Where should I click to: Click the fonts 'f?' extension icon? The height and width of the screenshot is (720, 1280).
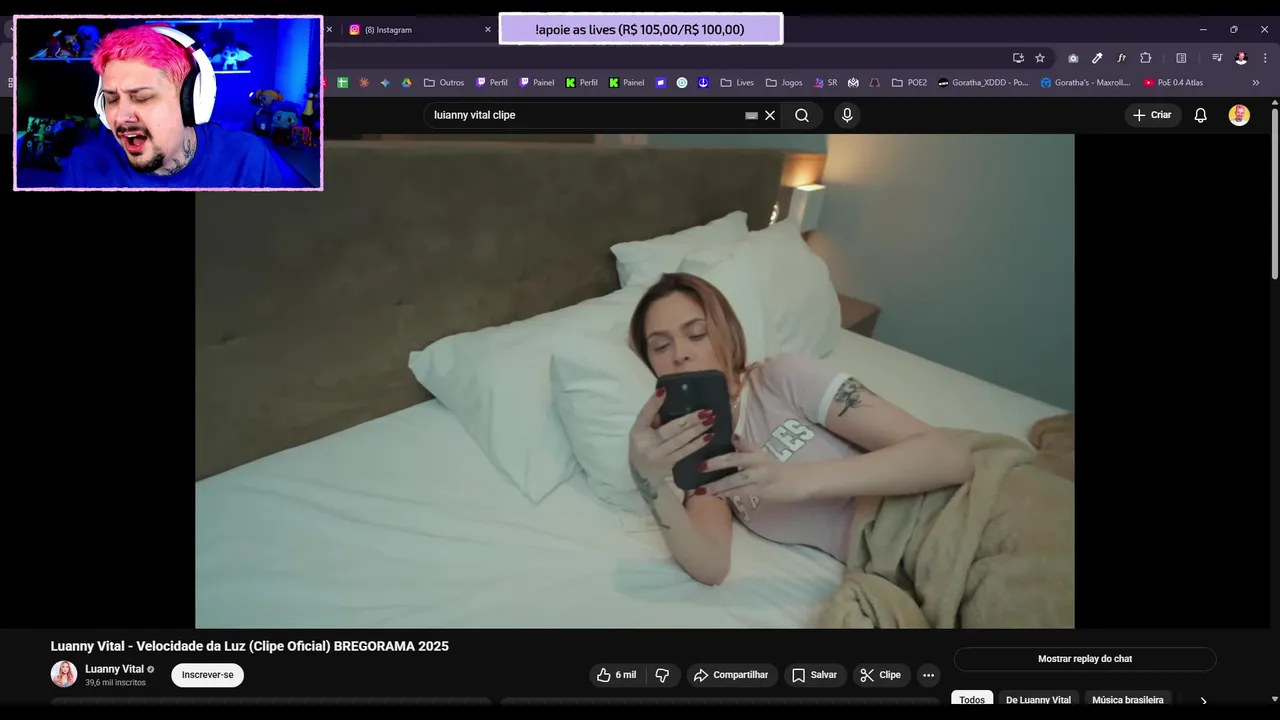pos(1121,58)
